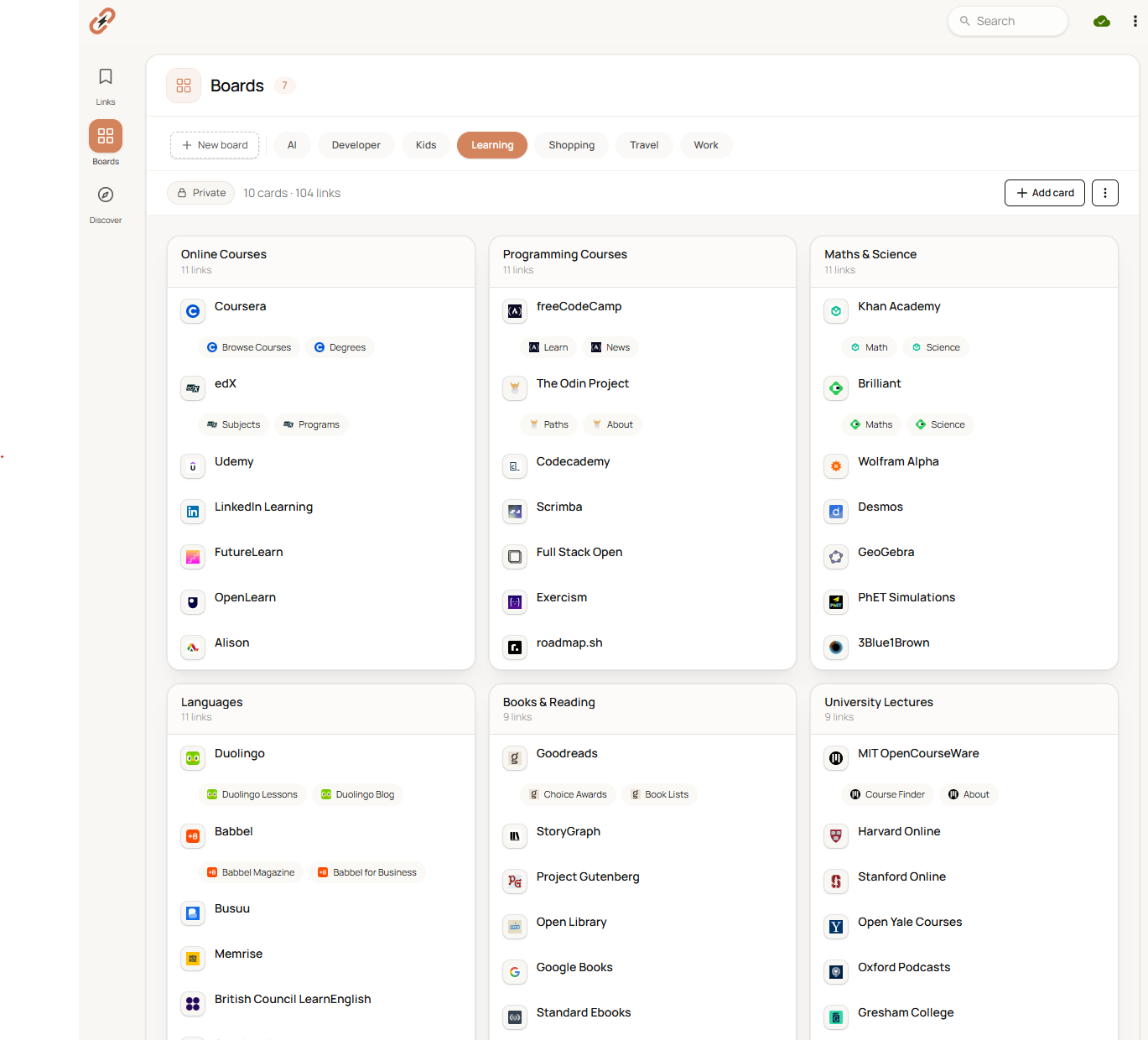Viewport: 1148px width, 1040px height.
Task: Switch to the Shopping board tab
Action: 572,145
